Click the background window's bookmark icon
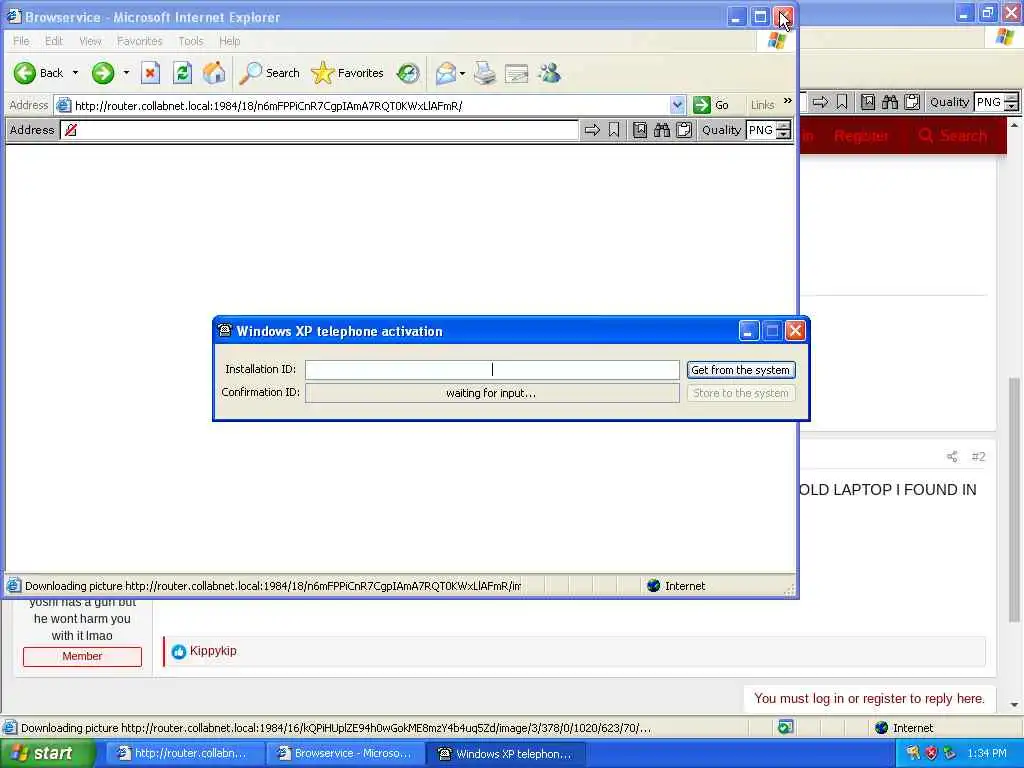The height and width of the screenshot is (768, 1024). click(x=842, y=102)
